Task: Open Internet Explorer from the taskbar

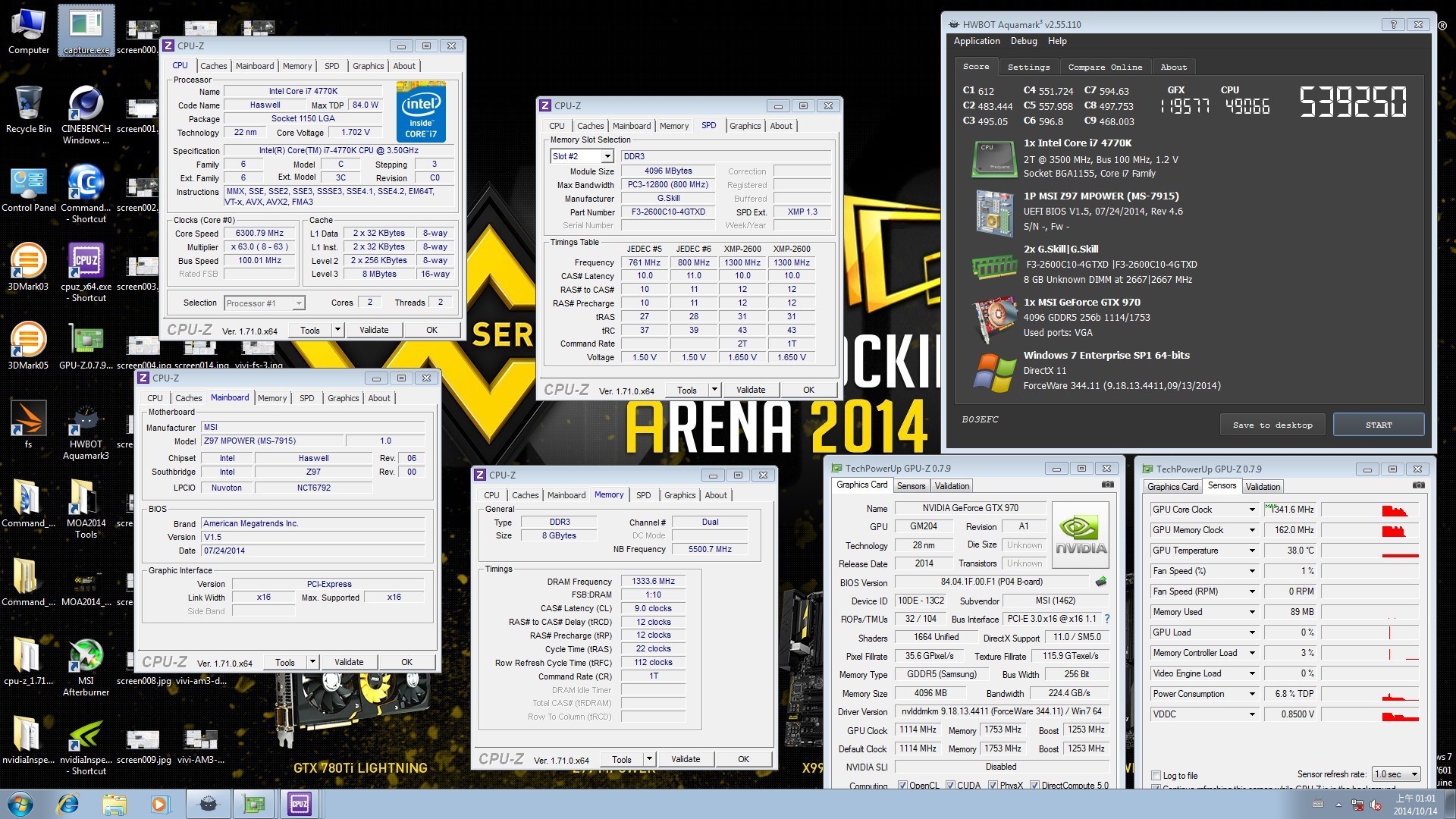Action: pos(68,803)
